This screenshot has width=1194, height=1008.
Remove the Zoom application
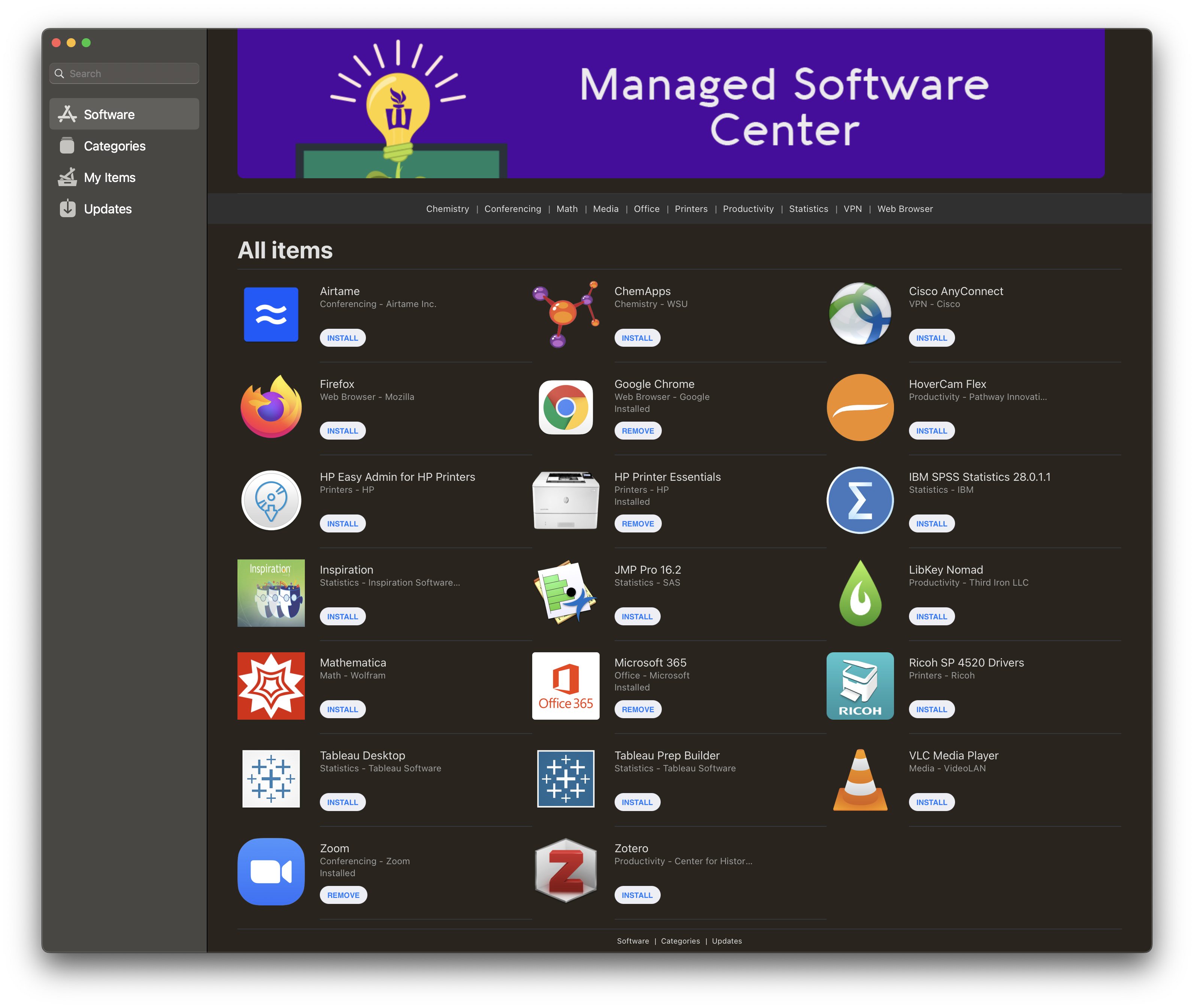343,895
